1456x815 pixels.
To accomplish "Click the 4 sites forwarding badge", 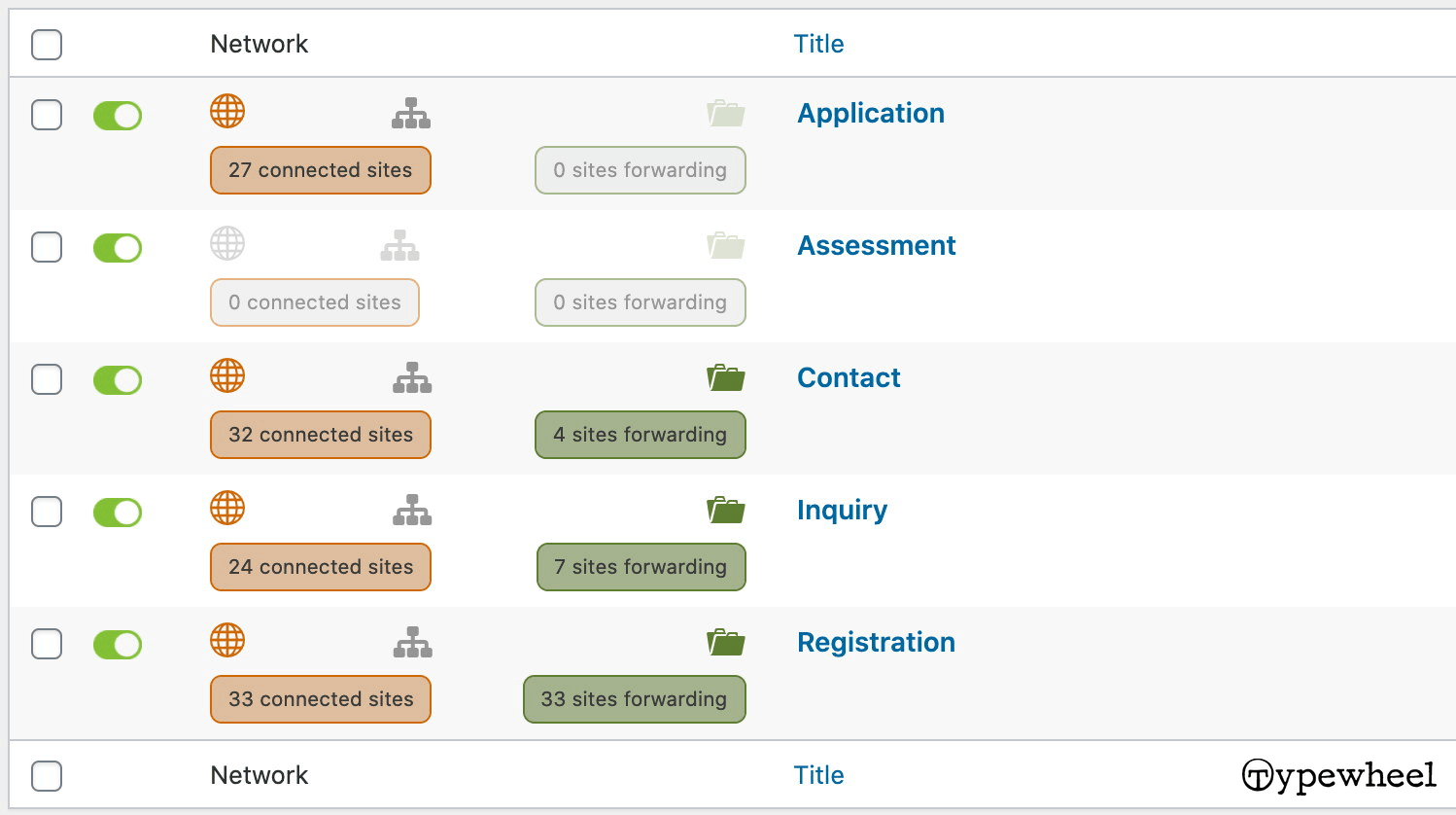I will point(641,435).
